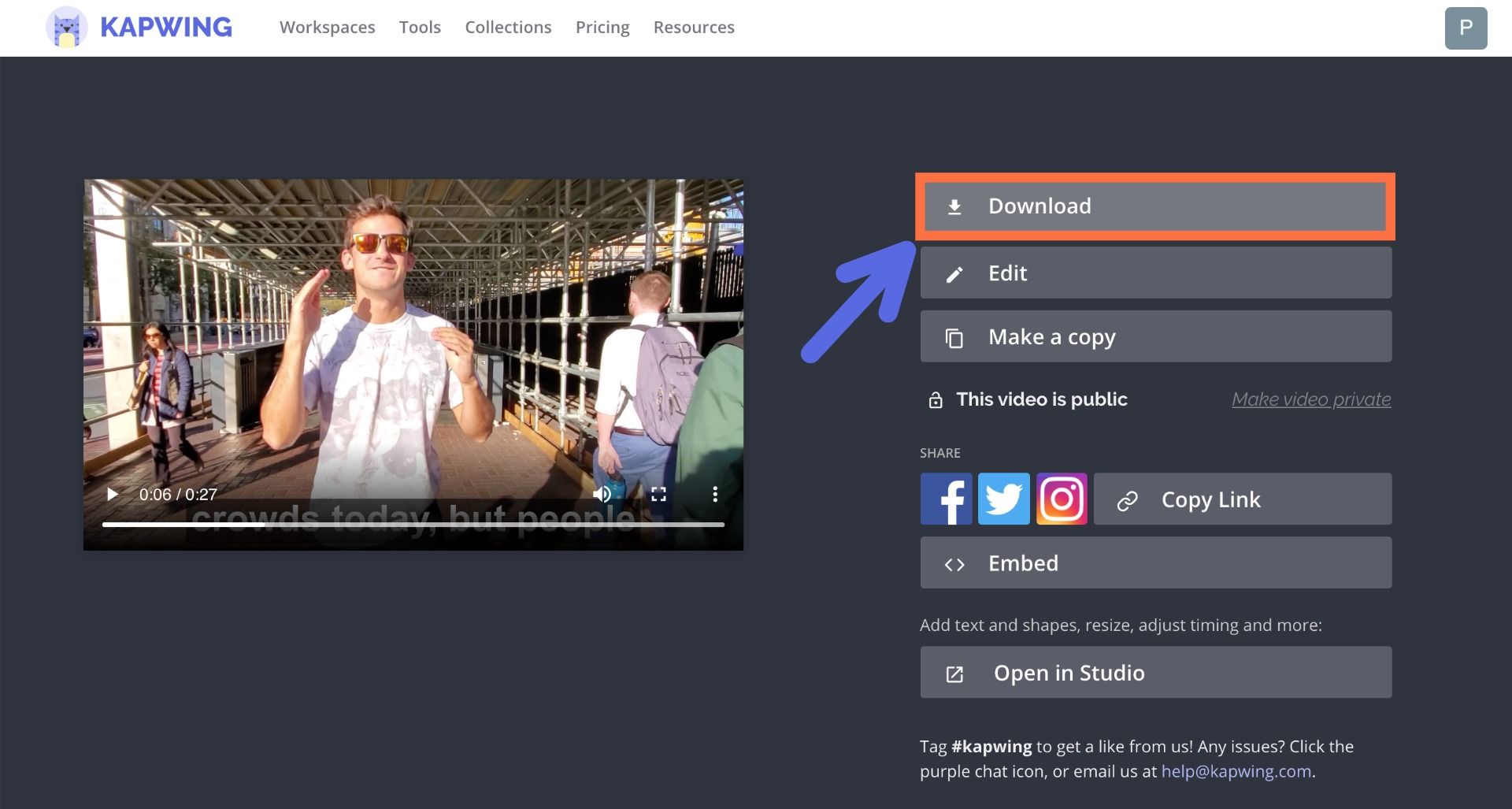Enter fullscreen video mode
Viewport: 1512px width, 809px height.
tap(658, 494)
